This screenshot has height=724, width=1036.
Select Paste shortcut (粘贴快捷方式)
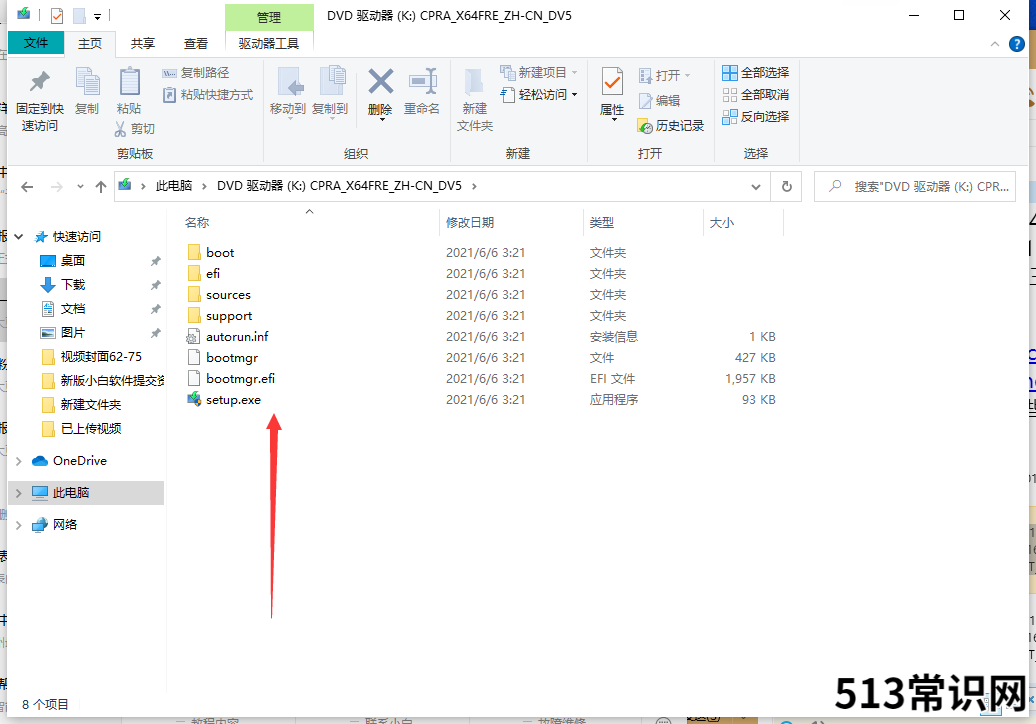pyautogui.click(x=208, y=94)
